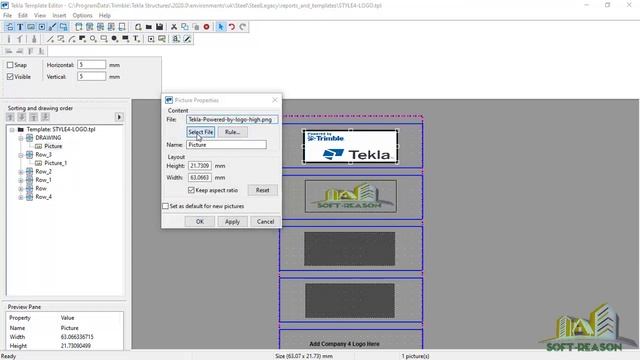
Task: Click the Select File button
Action: click(x=200, y=132)
